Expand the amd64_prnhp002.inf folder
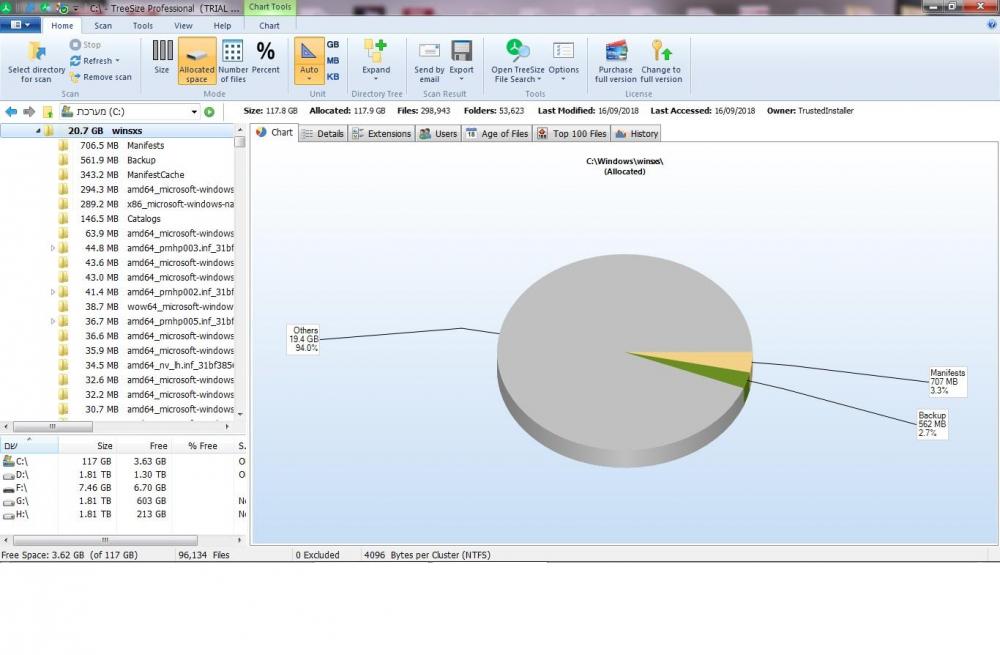Screen dimensions: 1000x655 tap(53, 292)
